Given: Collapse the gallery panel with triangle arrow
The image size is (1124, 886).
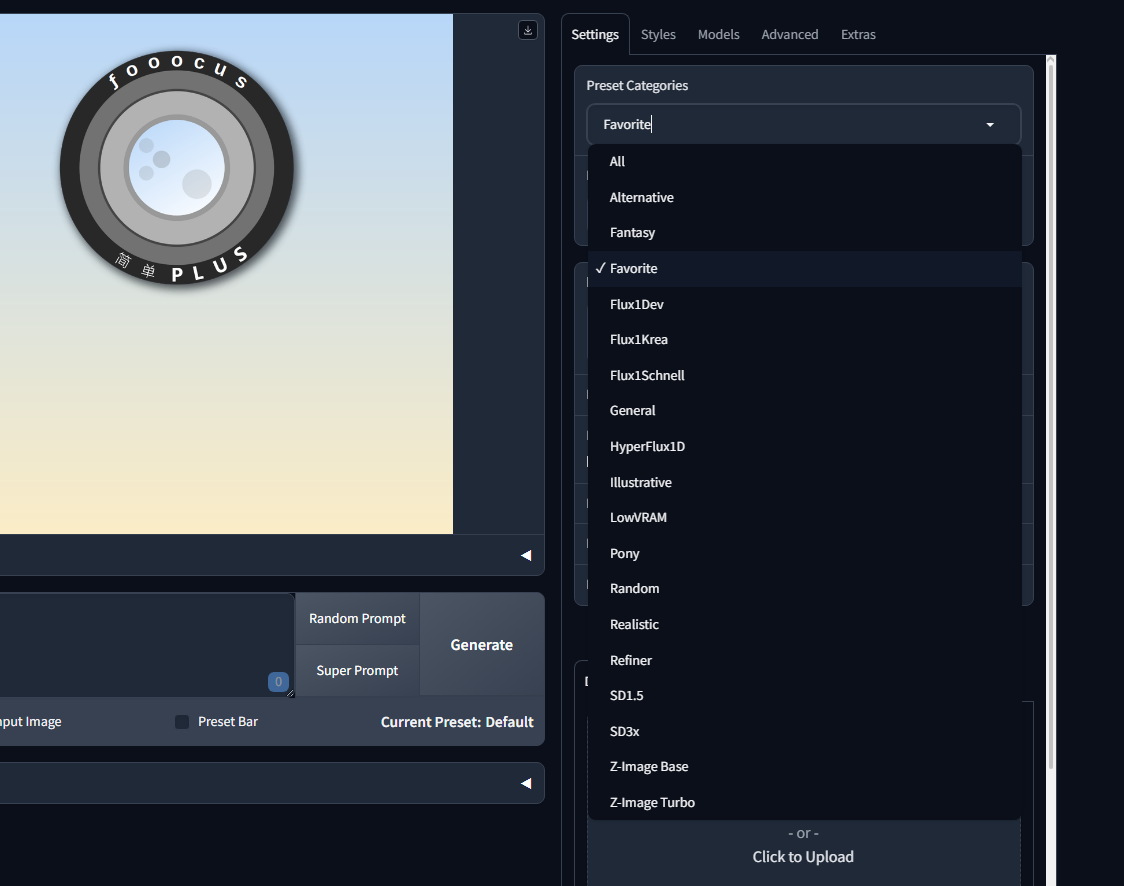Looking at the screenshot, I should 526,556.
